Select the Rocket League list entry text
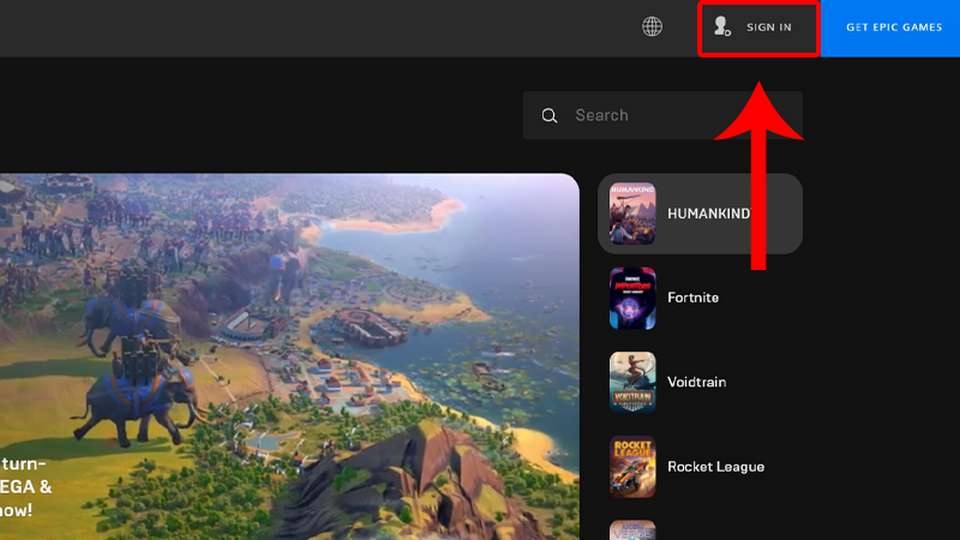The image size is (960, 540). click(716, 467)
